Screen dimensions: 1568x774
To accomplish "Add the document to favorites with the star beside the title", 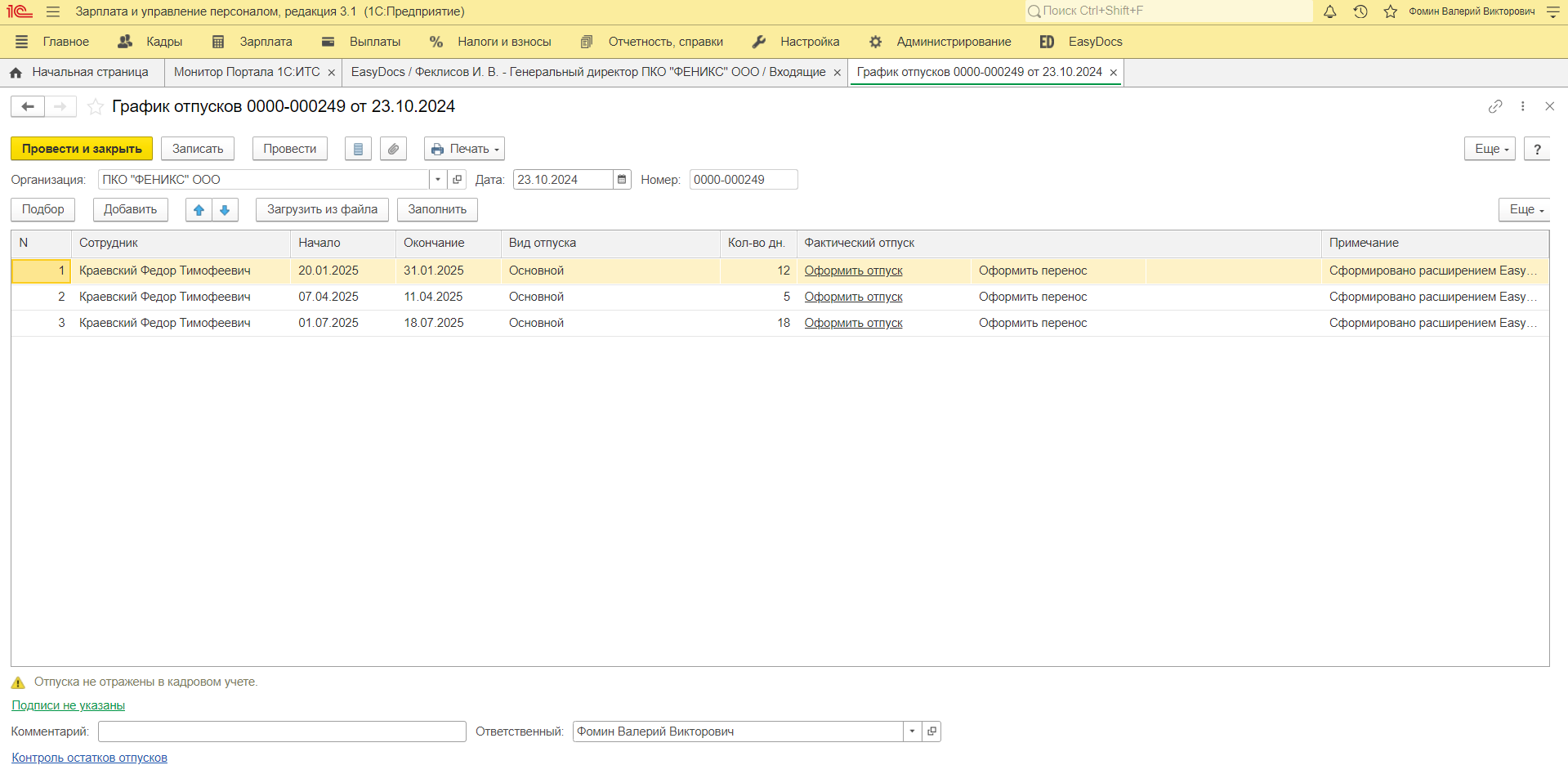I will 96,107.
